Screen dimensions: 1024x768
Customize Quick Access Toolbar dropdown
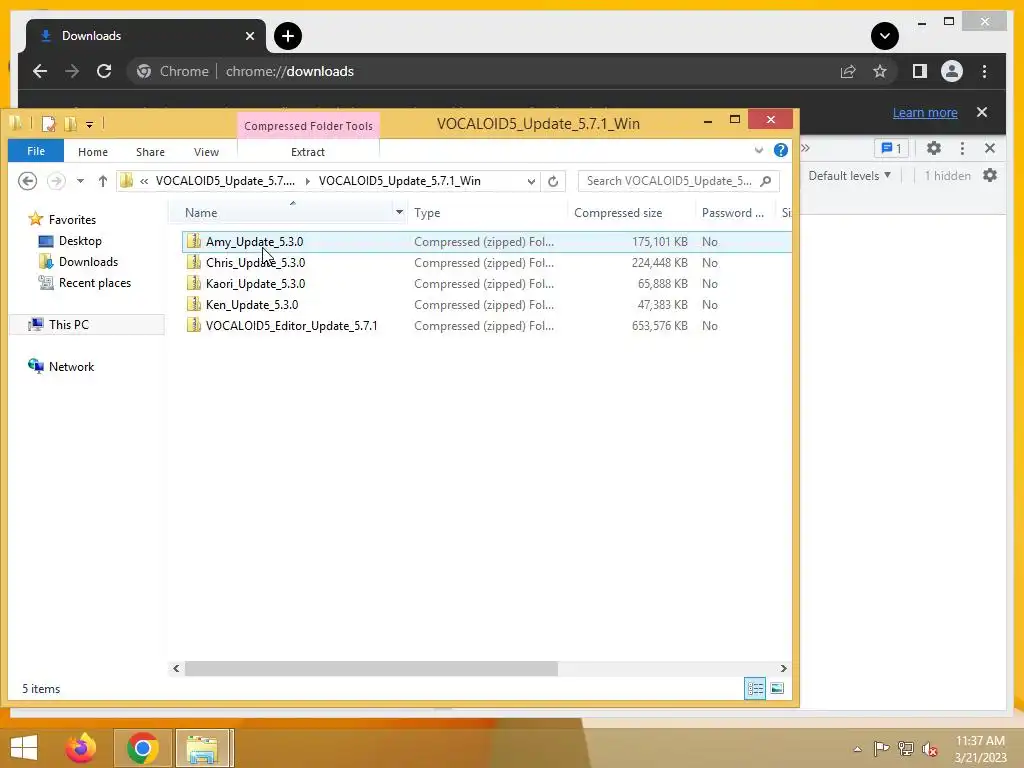coord(89,124)
